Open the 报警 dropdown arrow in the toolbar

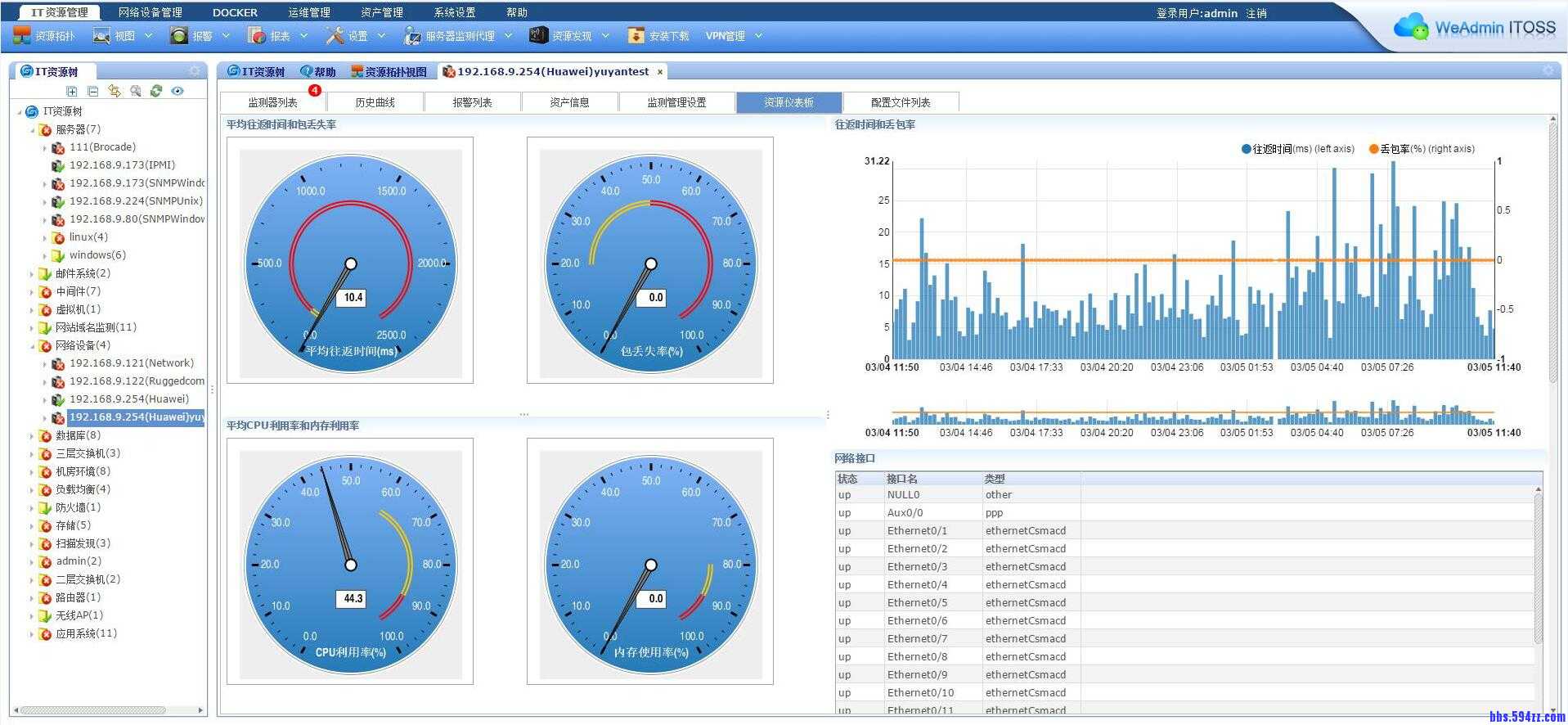(226, 36)
